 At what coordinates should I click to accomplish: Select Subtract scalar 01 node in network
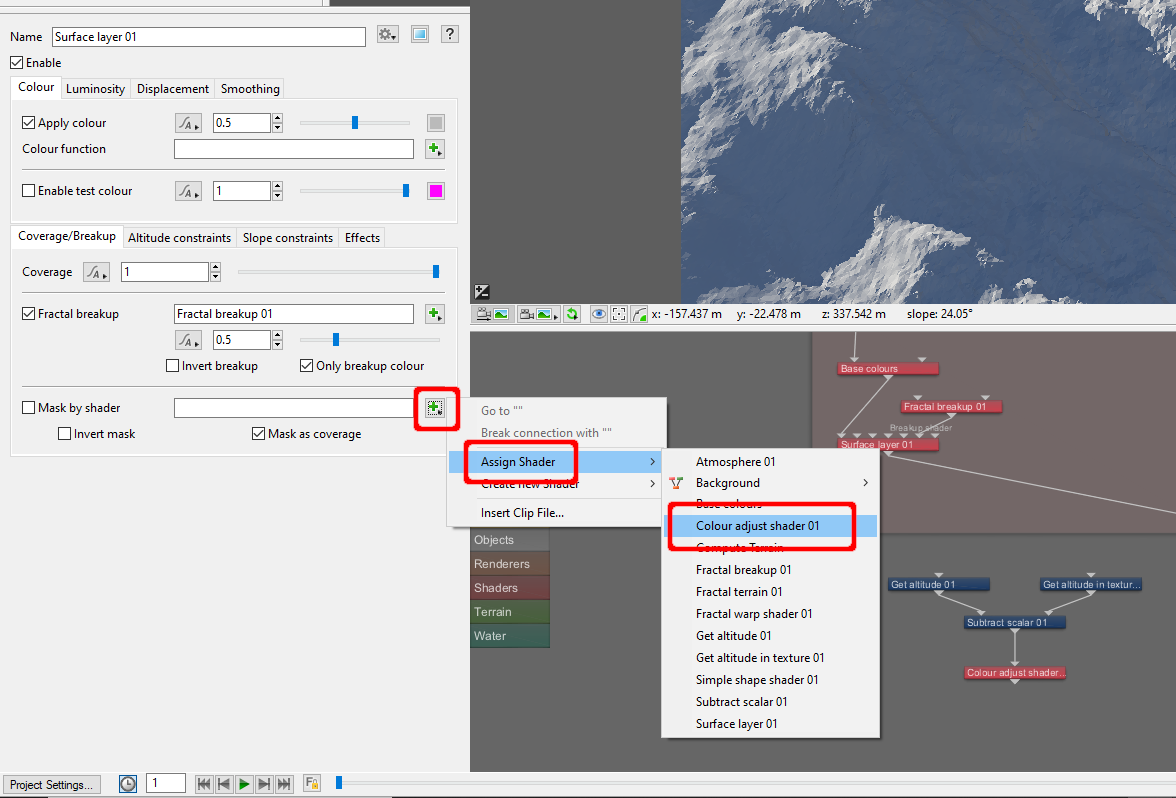(1015, 622)
